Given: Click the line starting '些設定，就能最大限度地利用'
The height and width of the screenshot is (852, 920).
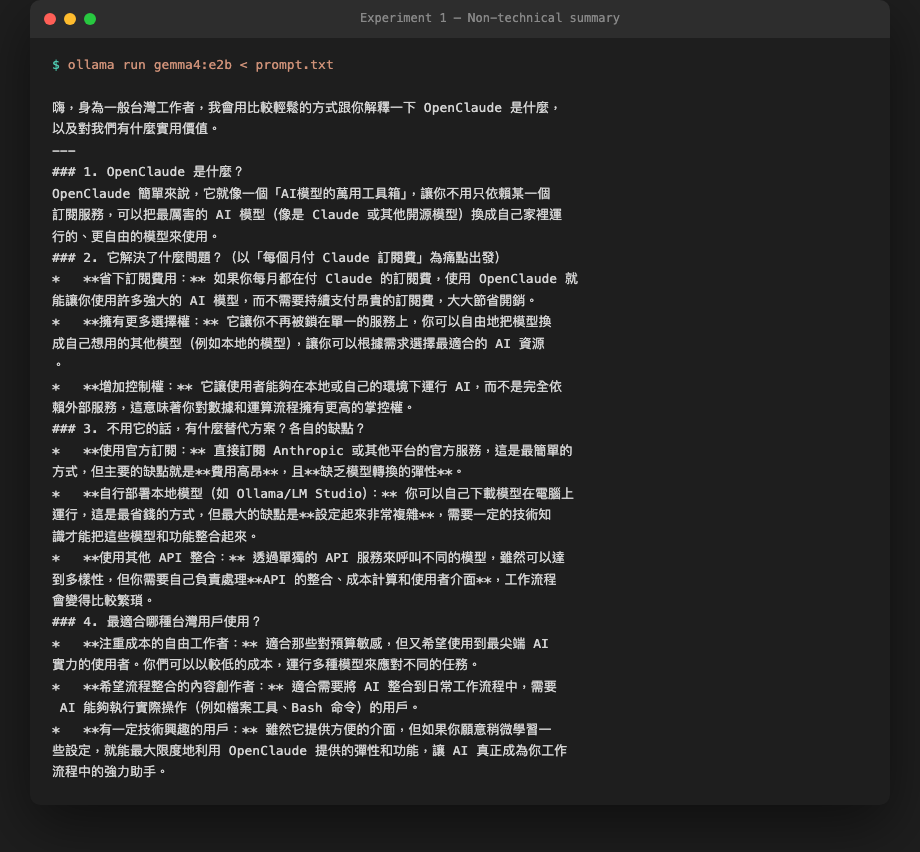Looking at the screenshot, I should pyautogui.click(x=309, y=750).
